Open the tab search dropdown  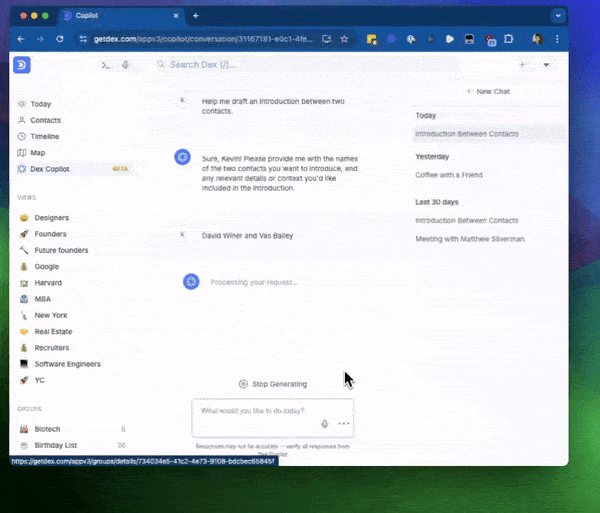(558, 16)
